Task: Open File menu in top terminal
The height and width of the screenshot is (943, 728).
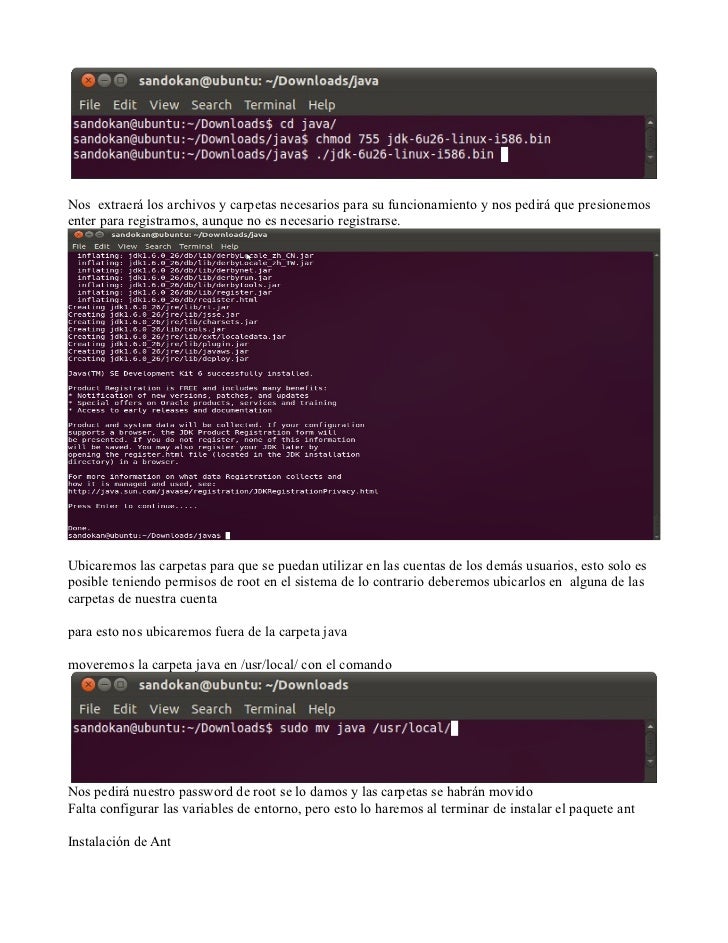Action: coord(90,105)
